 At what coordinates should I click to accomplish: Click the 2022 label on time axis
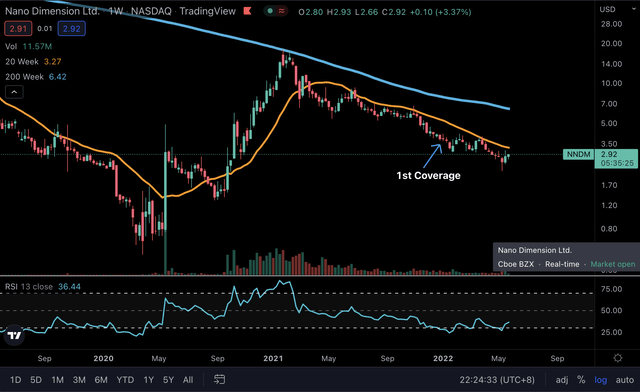[443, 359]
